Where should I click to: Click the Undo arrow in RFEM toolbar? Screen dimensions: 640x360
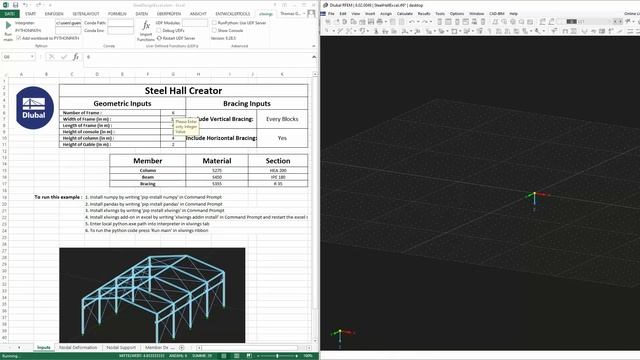(412, 22)
